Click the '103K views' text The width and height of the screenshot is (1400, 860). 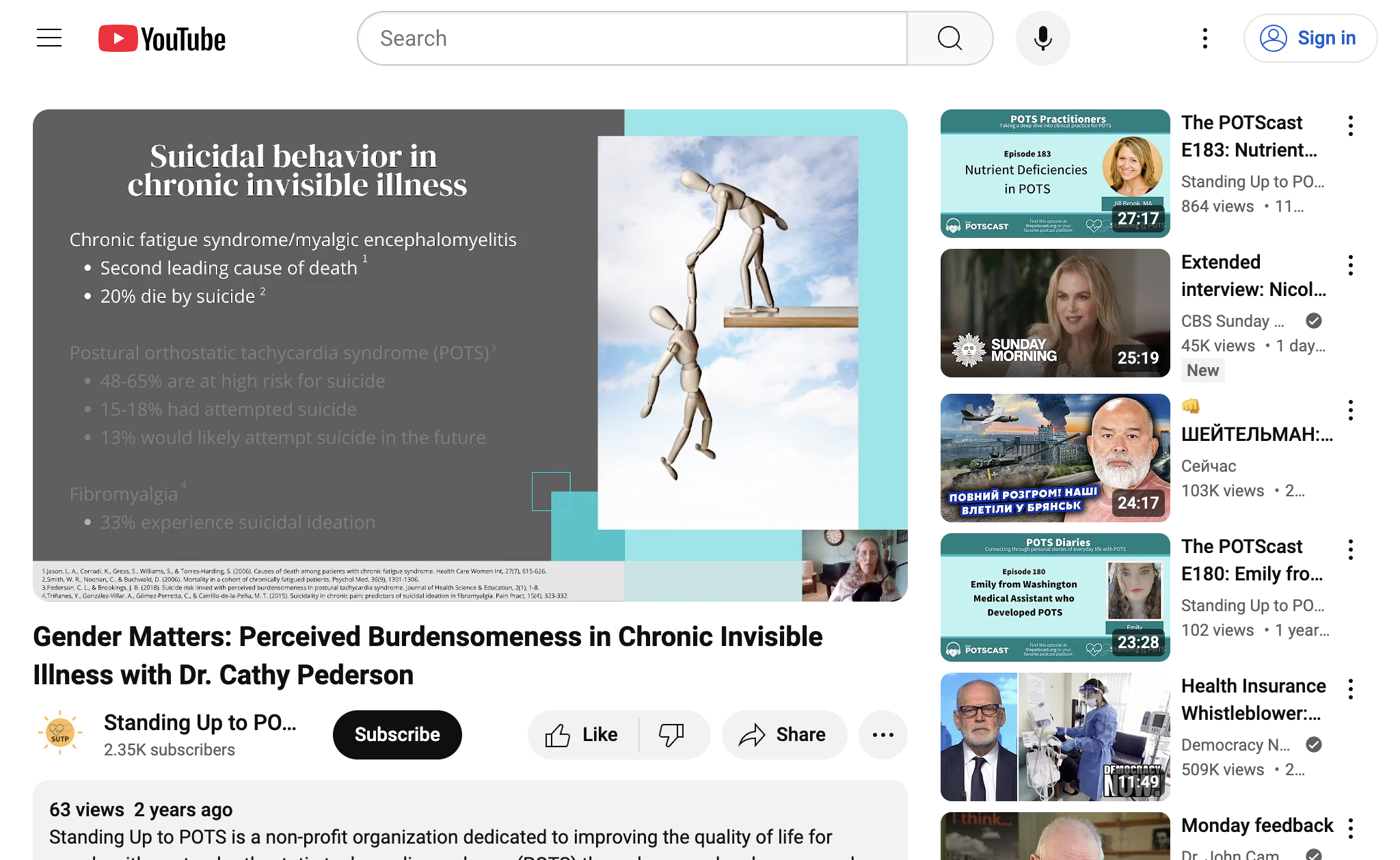point(1222,490)
